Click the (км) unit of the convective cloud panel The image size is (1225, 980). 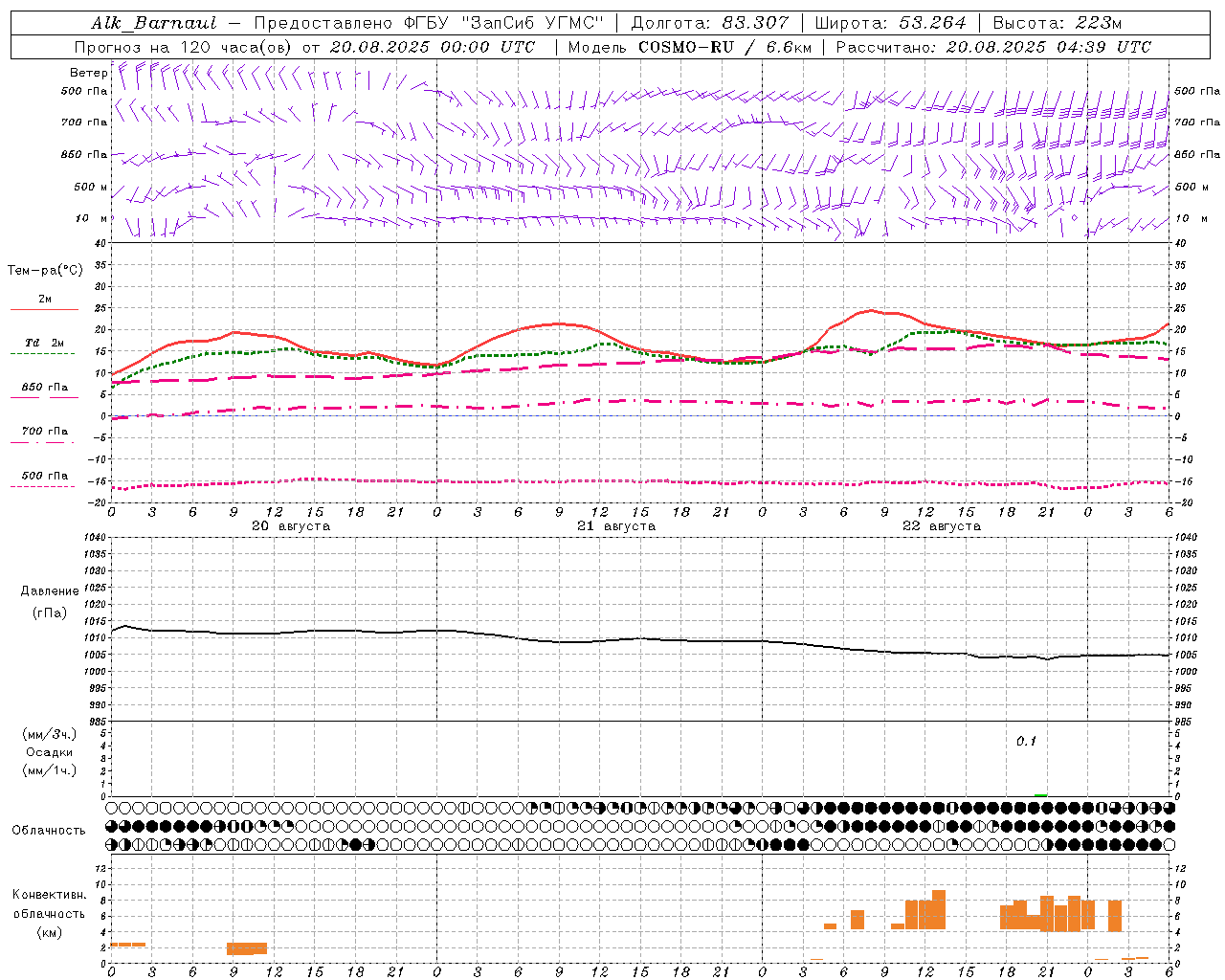click(x=50, y=932)
